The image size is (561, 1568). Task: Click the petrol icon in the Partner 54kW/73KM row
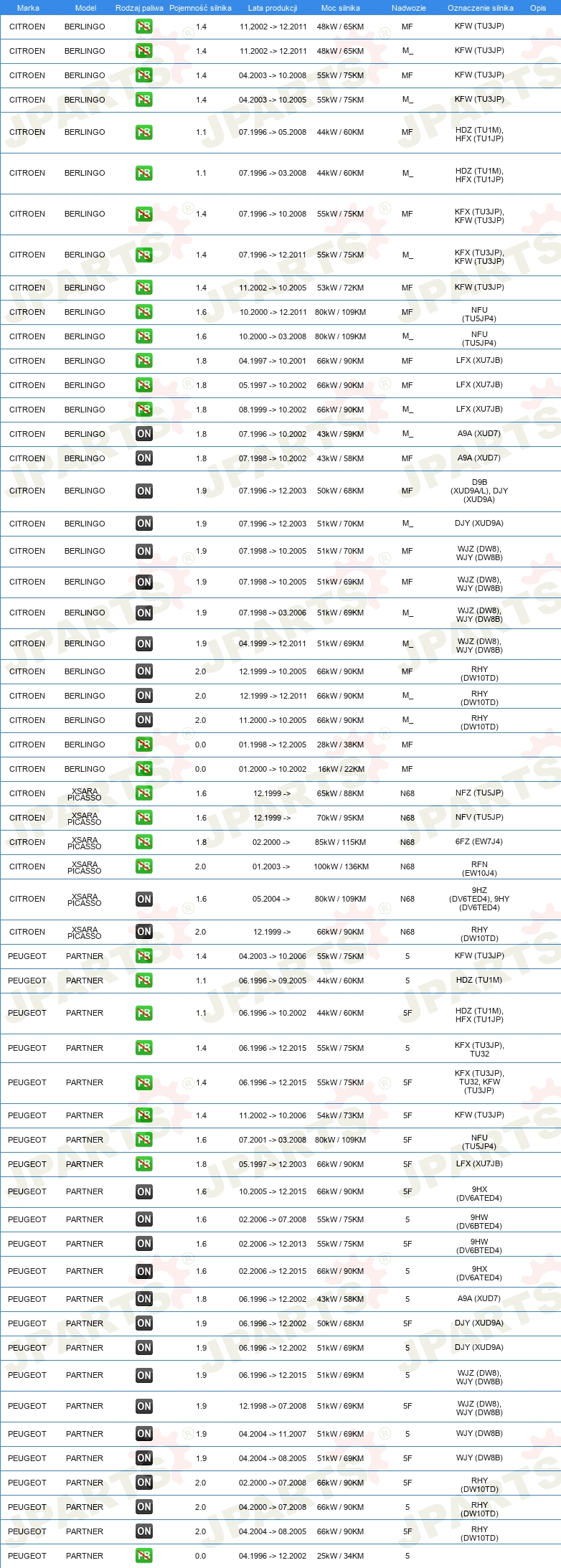click(144, 1115)
